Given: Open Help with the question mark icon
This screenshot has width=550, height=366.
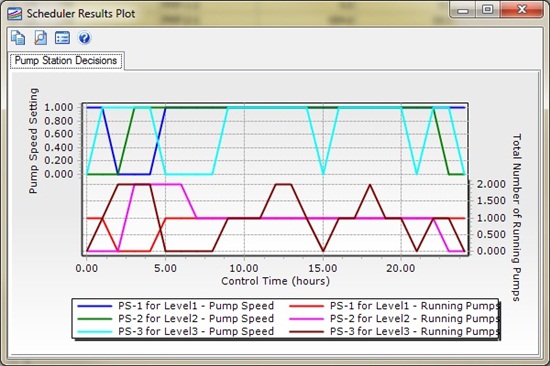Looking at the screenshot, I should [x=84, y=38].
